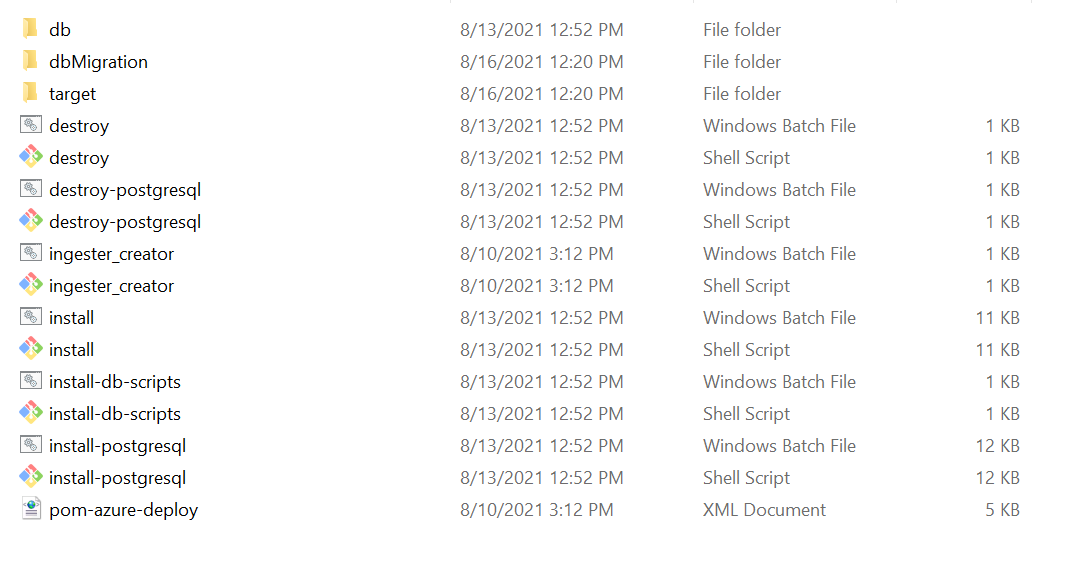
Task: Click the db folder icon
Action: pyautogui.click(x=31, y=29)
